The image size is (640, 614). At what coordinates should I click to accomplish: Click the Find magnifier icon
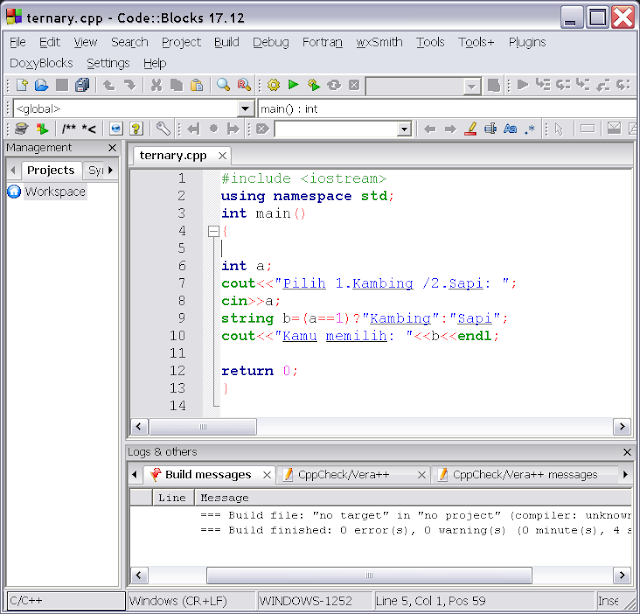[223, 85]
